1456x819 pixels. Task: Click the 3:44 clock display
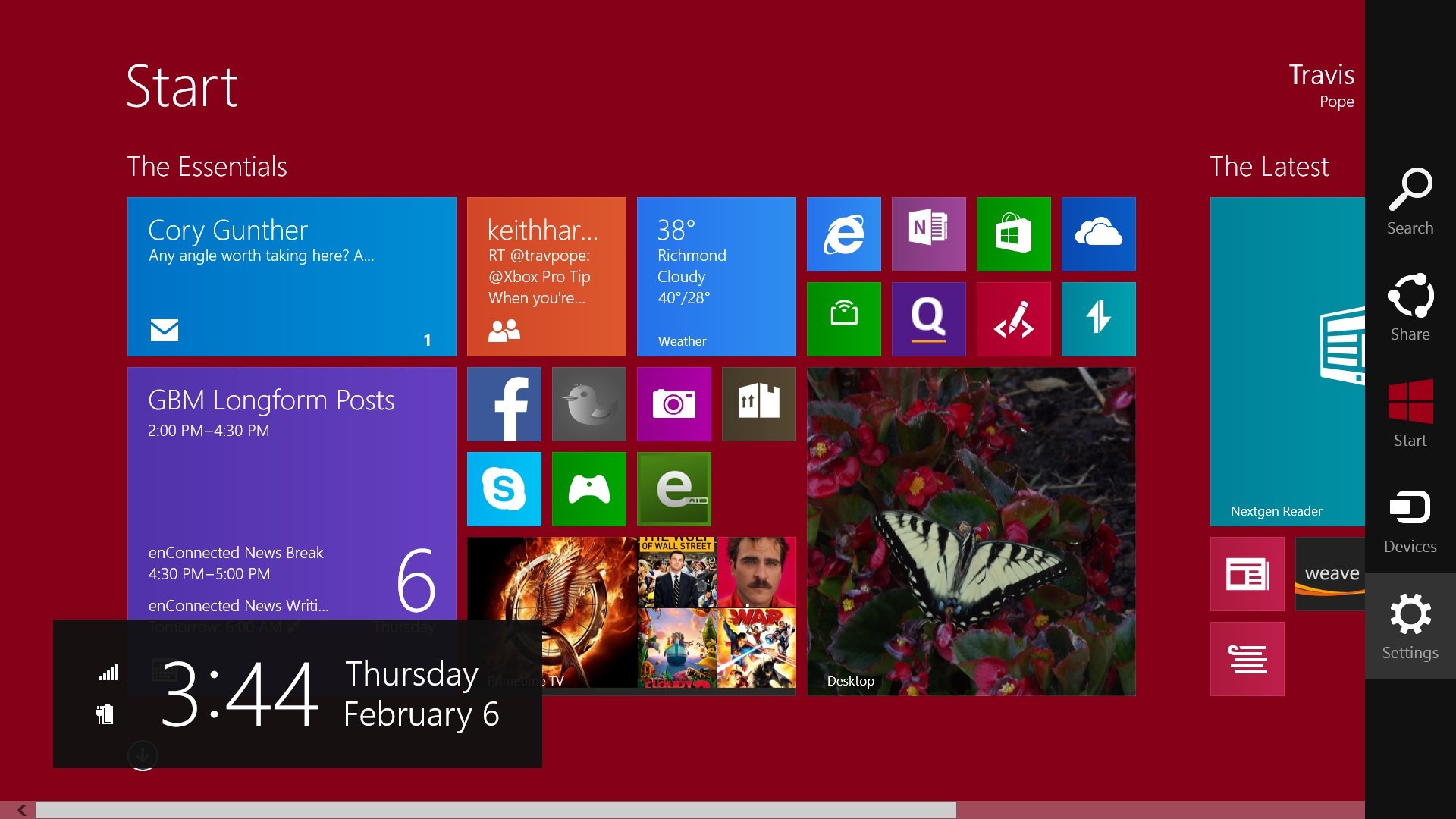240,694
